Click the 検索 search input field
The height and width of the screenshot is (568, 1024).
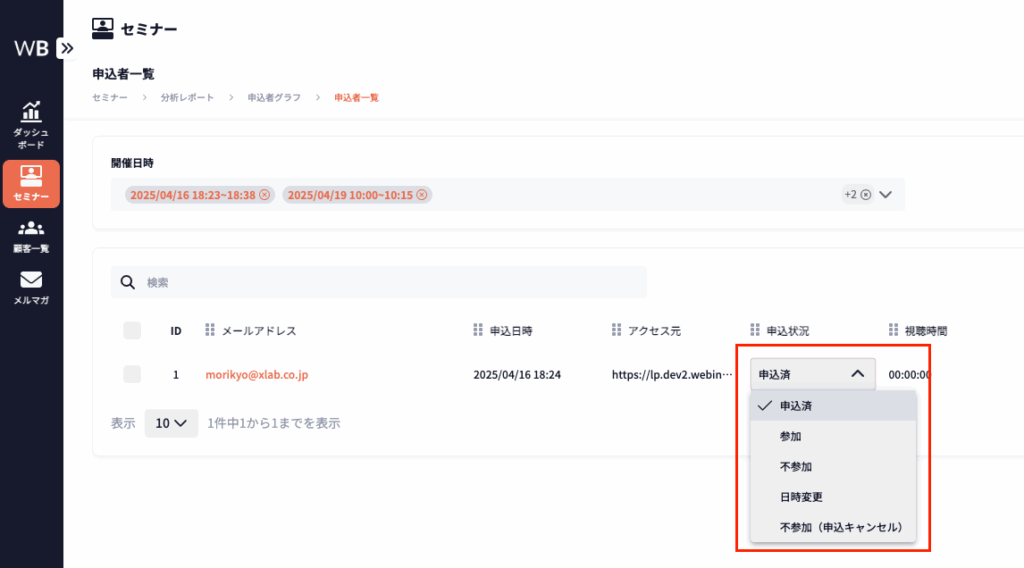(x=390, y=283)
